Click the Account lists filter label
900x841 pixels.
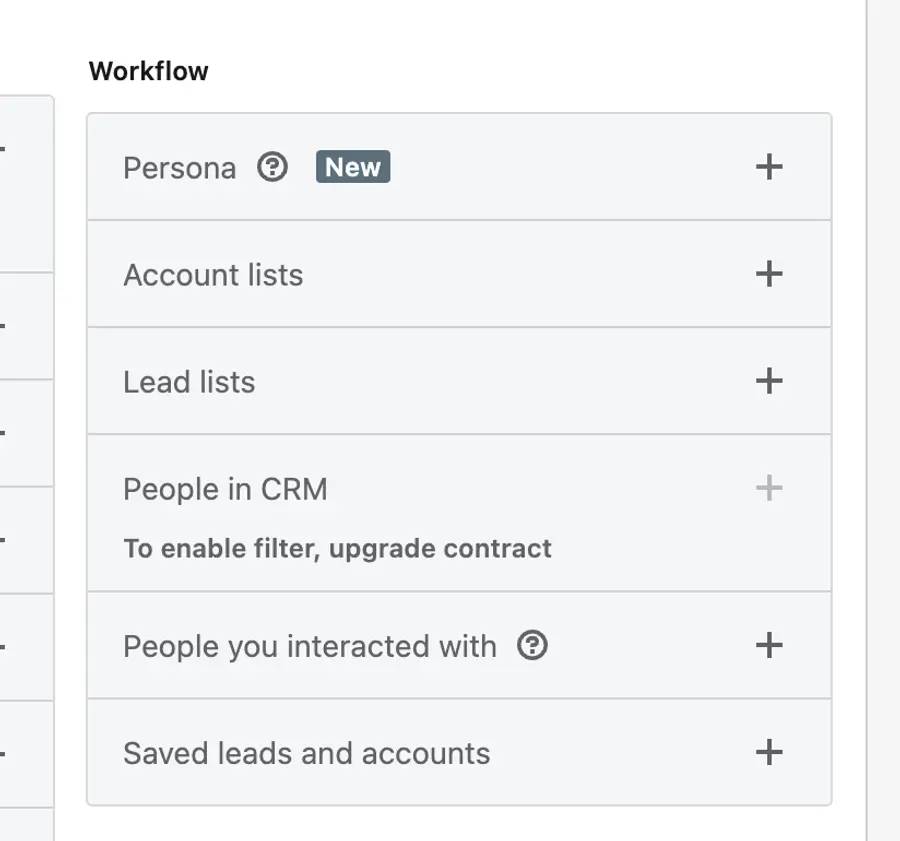point(213,274)
